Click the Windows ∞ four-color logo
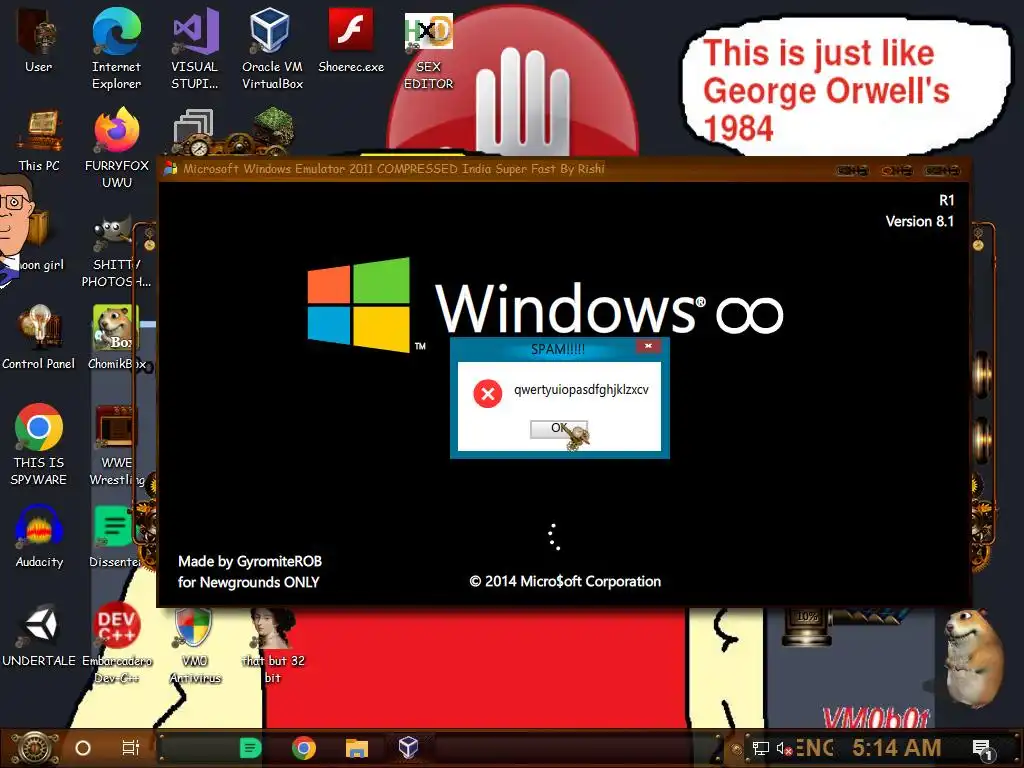 click(359, 305)
